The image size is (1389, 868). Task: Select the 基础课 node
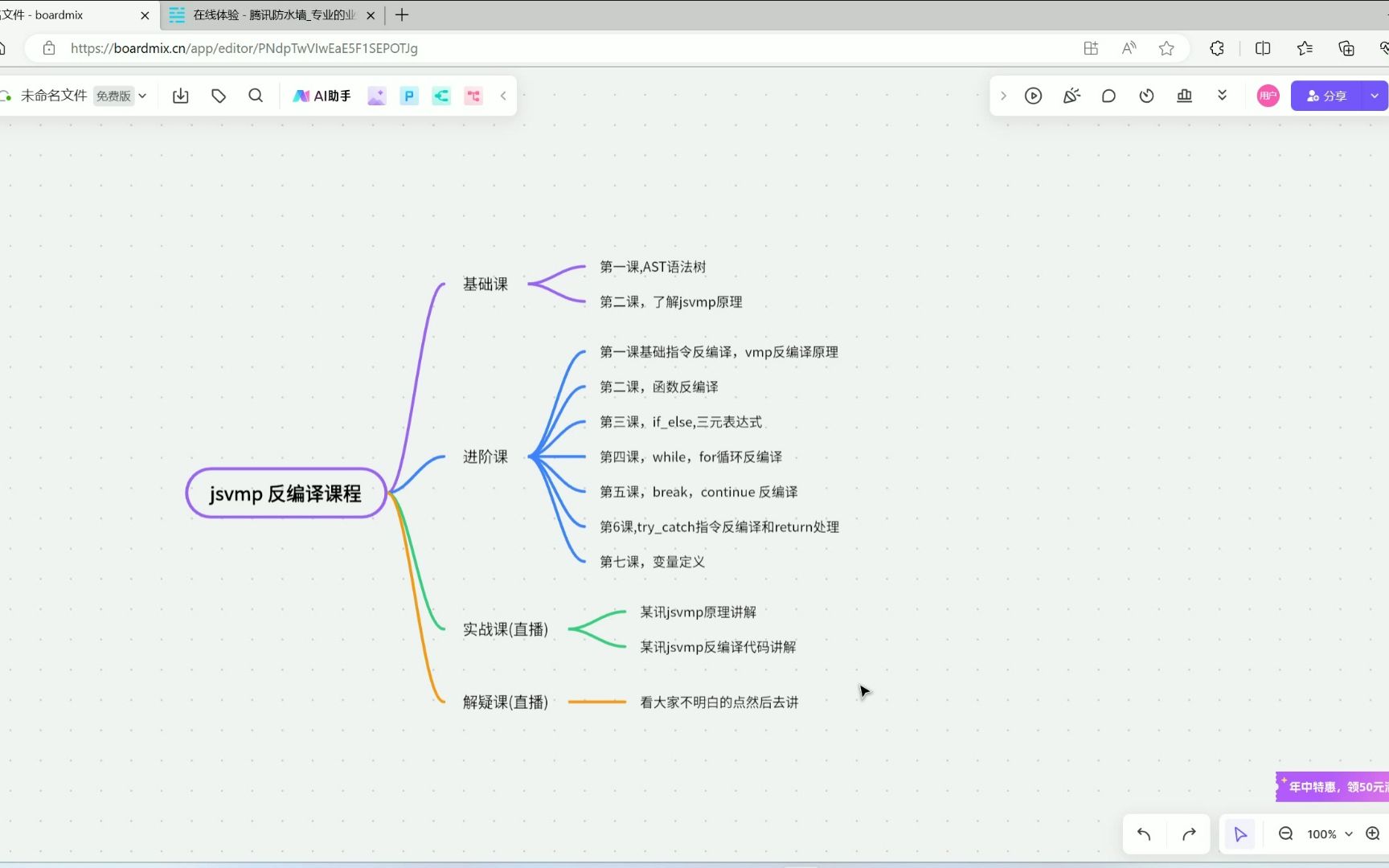[x=486, y=284]
